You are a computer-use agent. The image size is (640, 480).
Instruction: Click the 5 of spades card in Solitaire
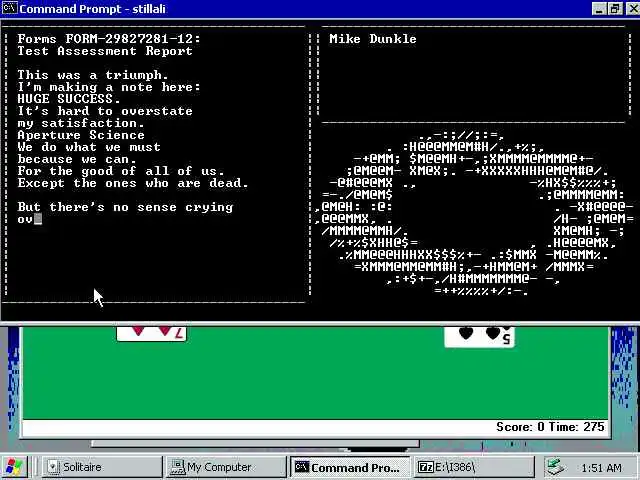coord(480,337)
